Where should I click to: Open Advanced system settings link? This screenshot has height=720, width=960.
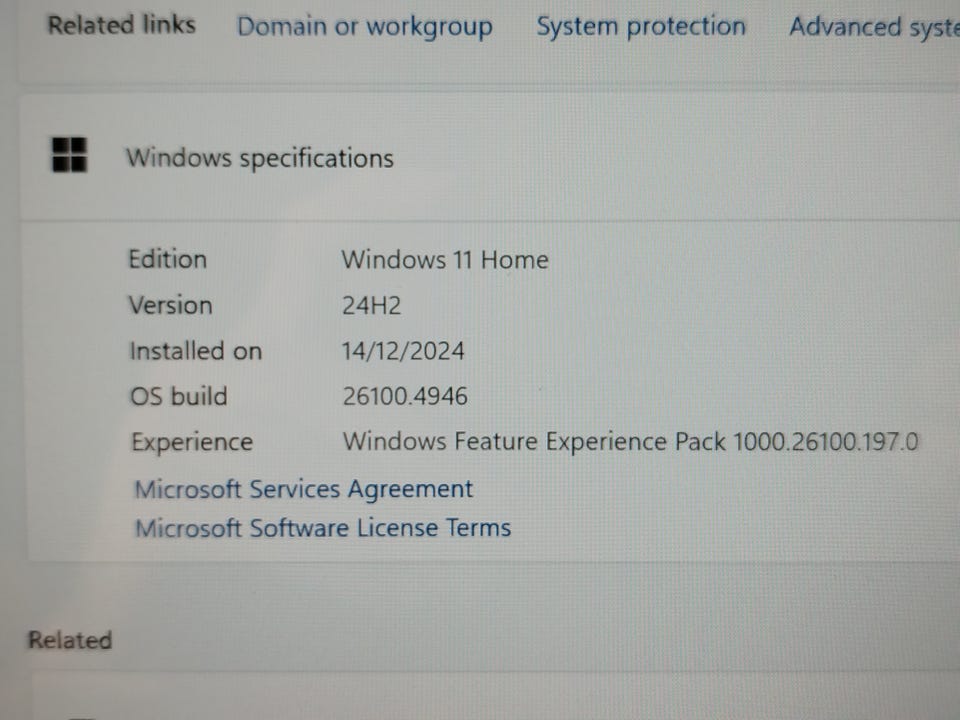(874, 27)
